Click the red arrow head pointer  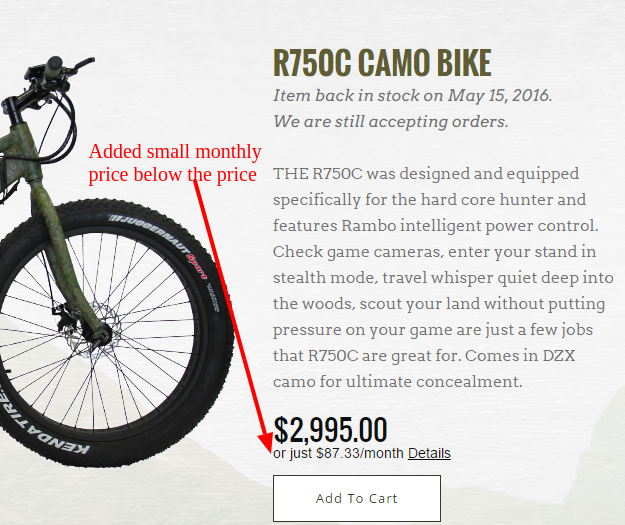pos(266,442)
